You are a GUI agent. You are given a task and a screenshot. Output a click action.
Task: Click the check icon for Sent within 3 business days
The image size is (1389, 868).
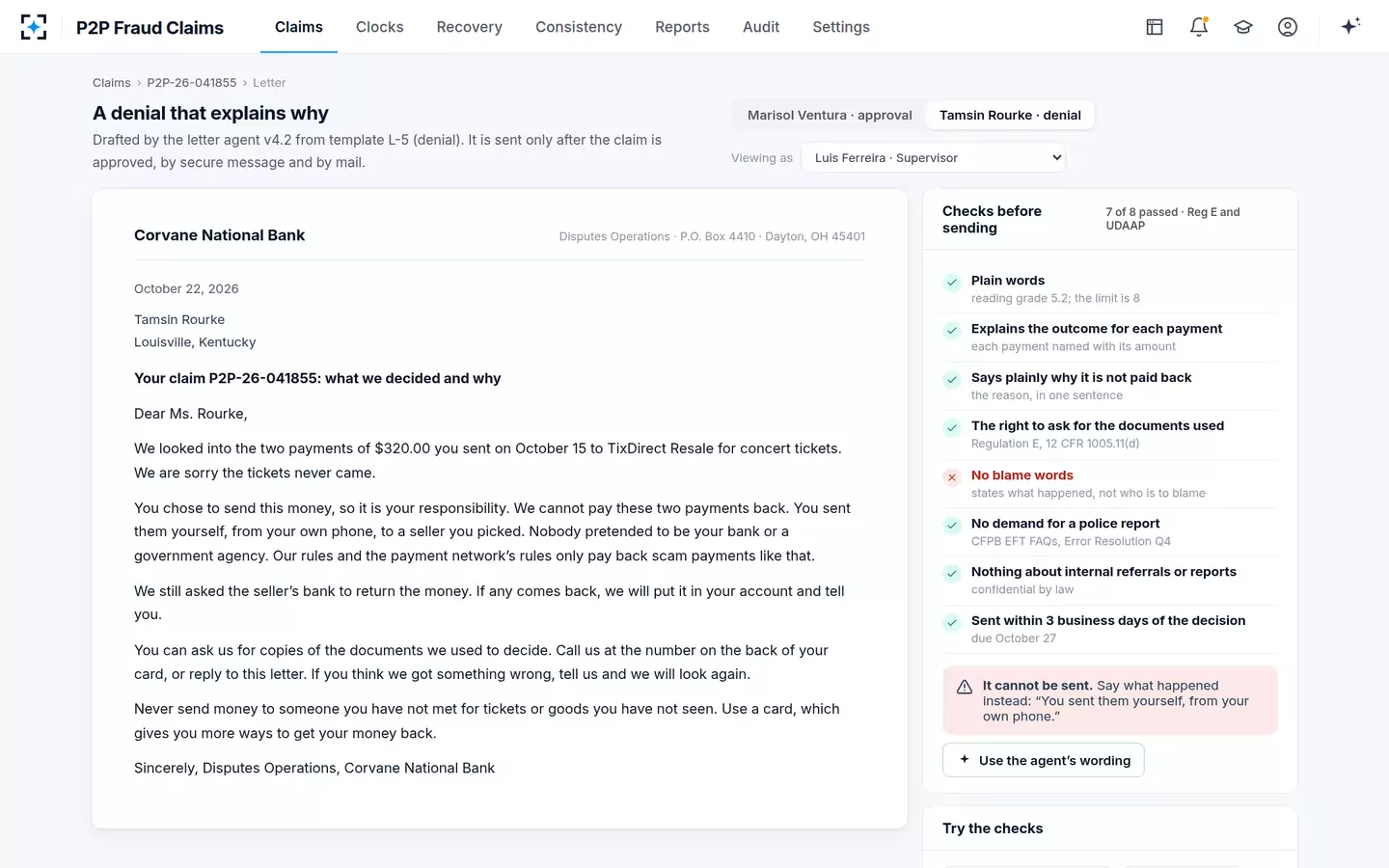point(952,623)
